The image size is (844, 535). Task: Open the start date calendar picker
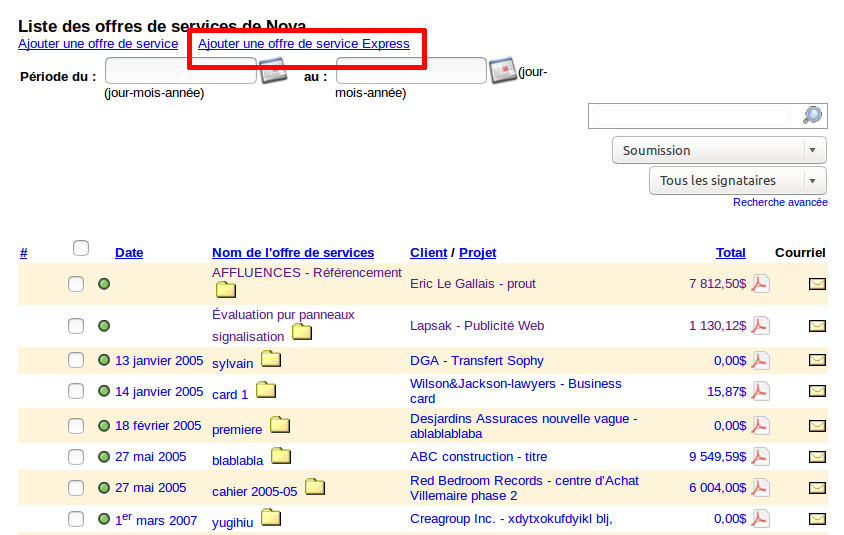tap(272, 71)
